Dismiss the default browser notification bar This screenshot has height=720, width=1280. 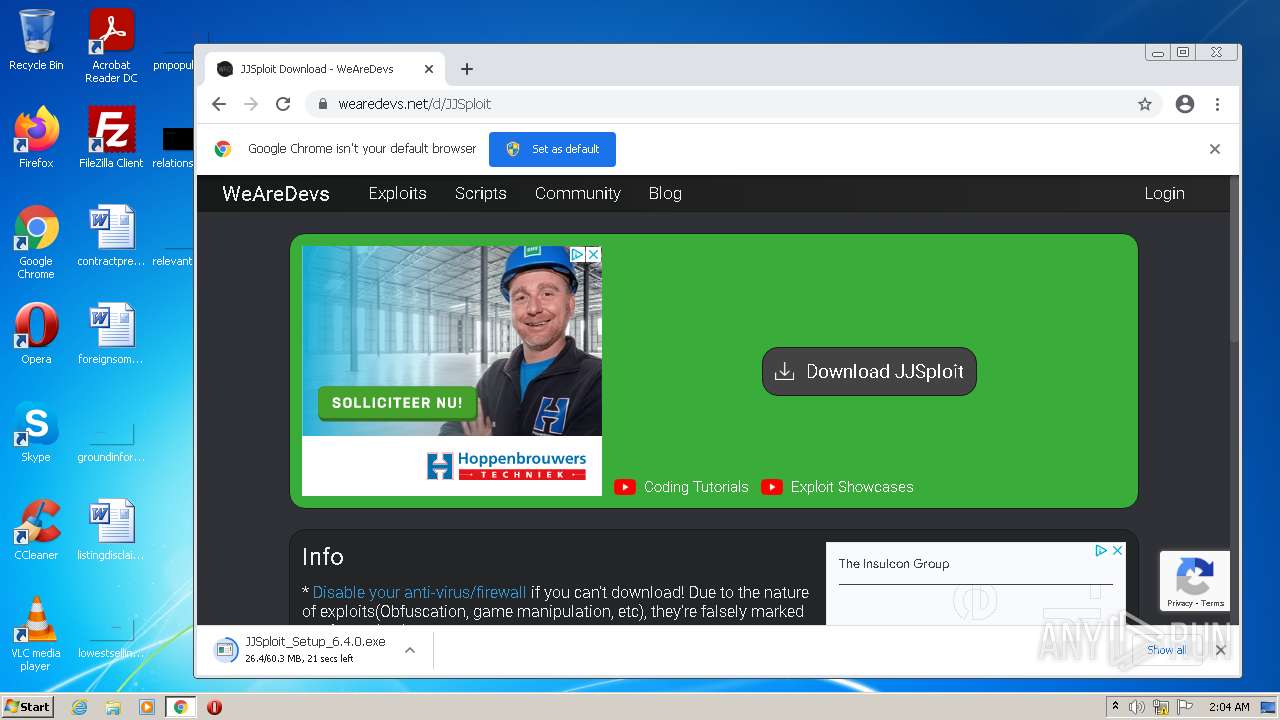point(1215,149)
